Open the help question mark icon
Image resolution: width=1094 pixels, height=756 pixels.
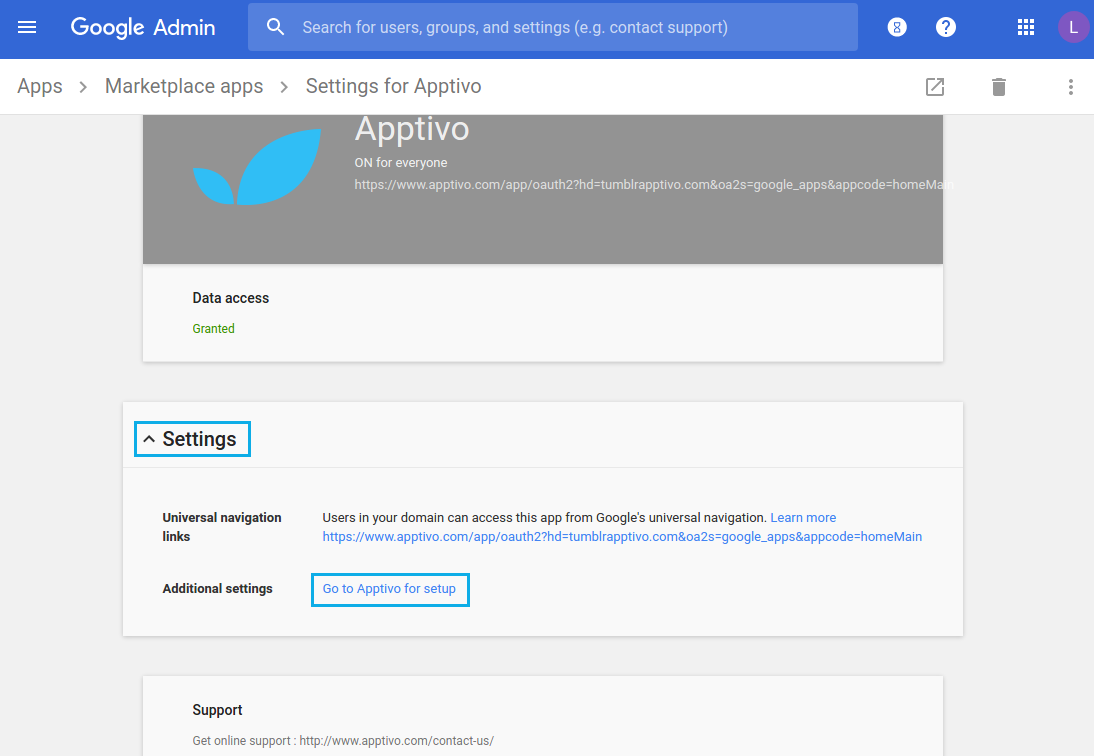click(945, 27)
